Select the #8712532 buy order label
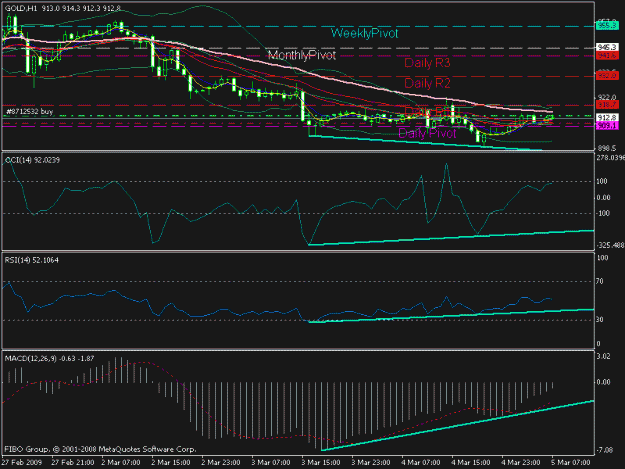The image size is (625, 469). click(x=29, y=111)
